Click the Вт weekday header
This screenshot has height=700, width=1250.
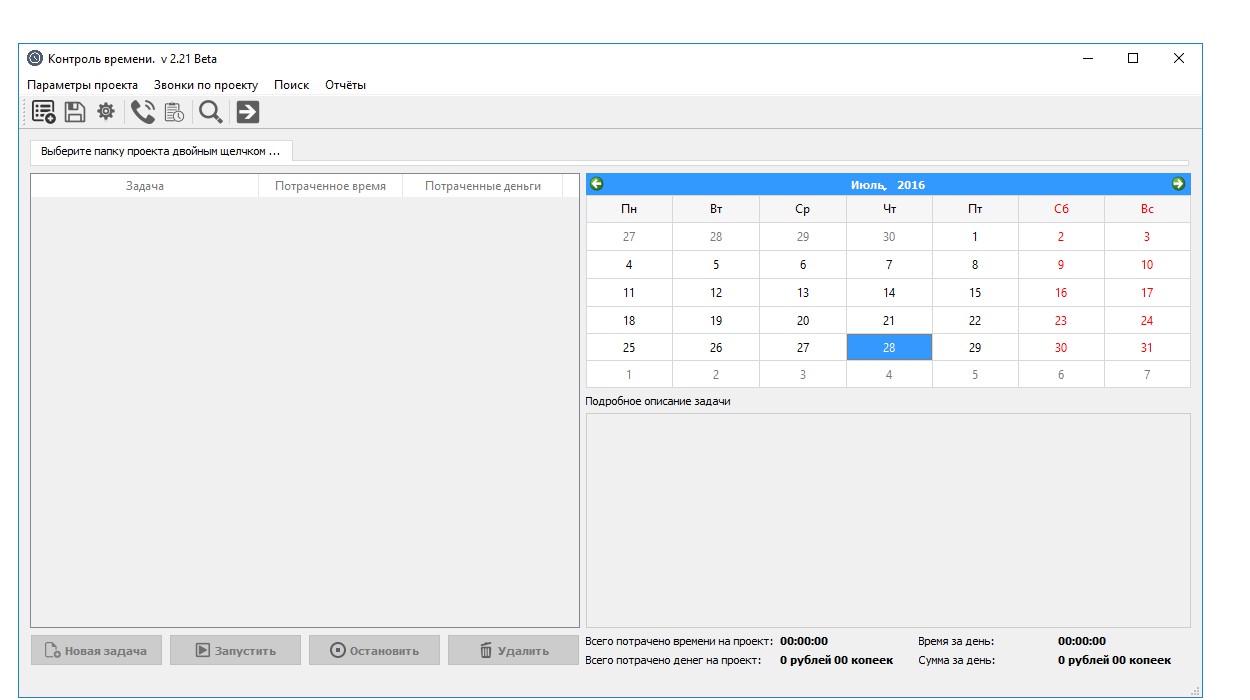(716, 209)
